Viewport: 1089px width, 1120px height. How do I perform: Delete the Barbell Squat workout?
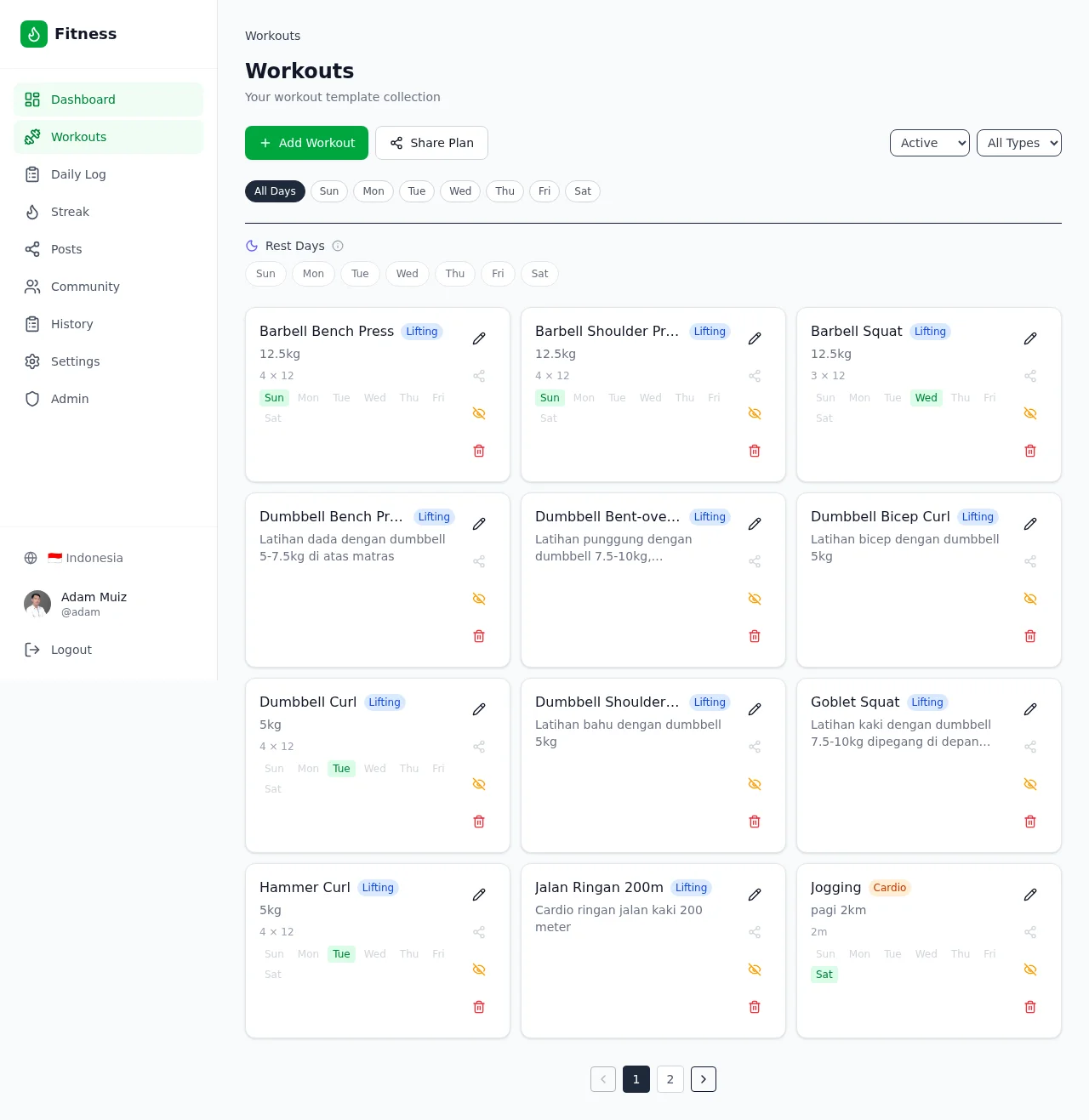(x=1030, y=451)
